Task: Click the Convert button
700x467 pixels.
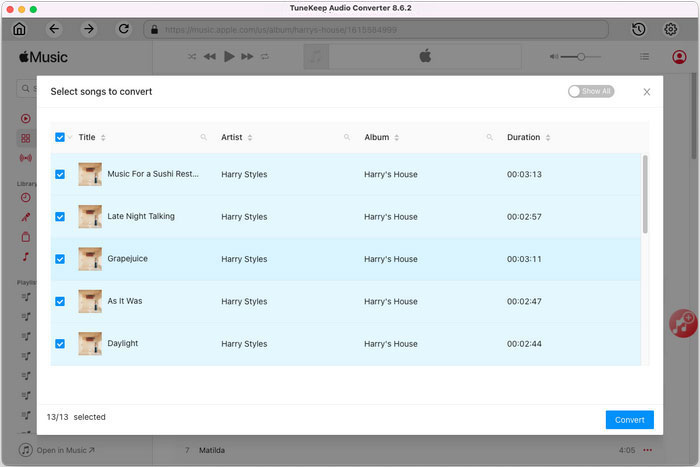Action: (x=629, y=420)
